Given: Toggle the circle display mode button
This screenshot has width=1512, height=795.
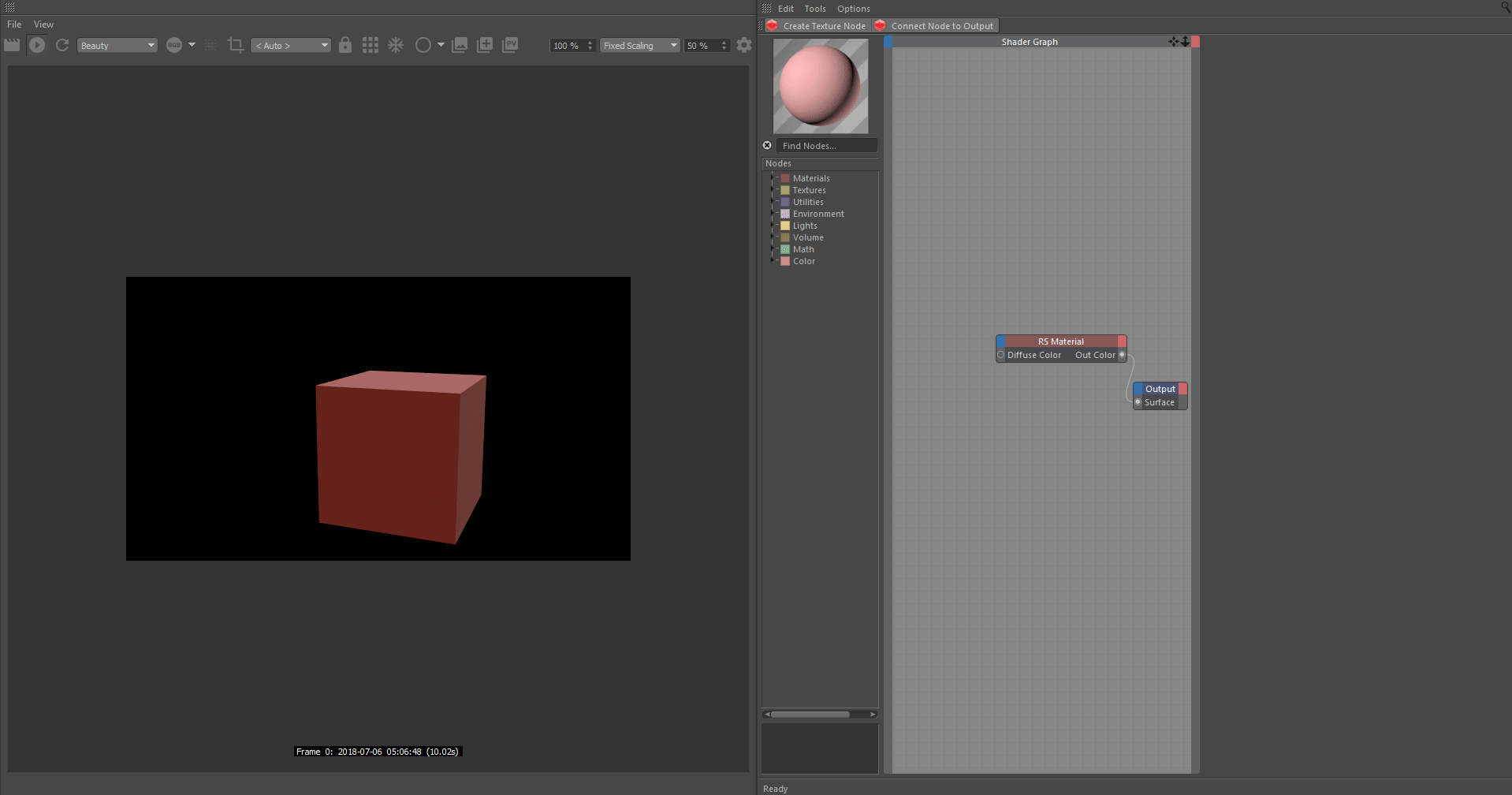Looking at the screenshot, I should [x=423, y=46].
